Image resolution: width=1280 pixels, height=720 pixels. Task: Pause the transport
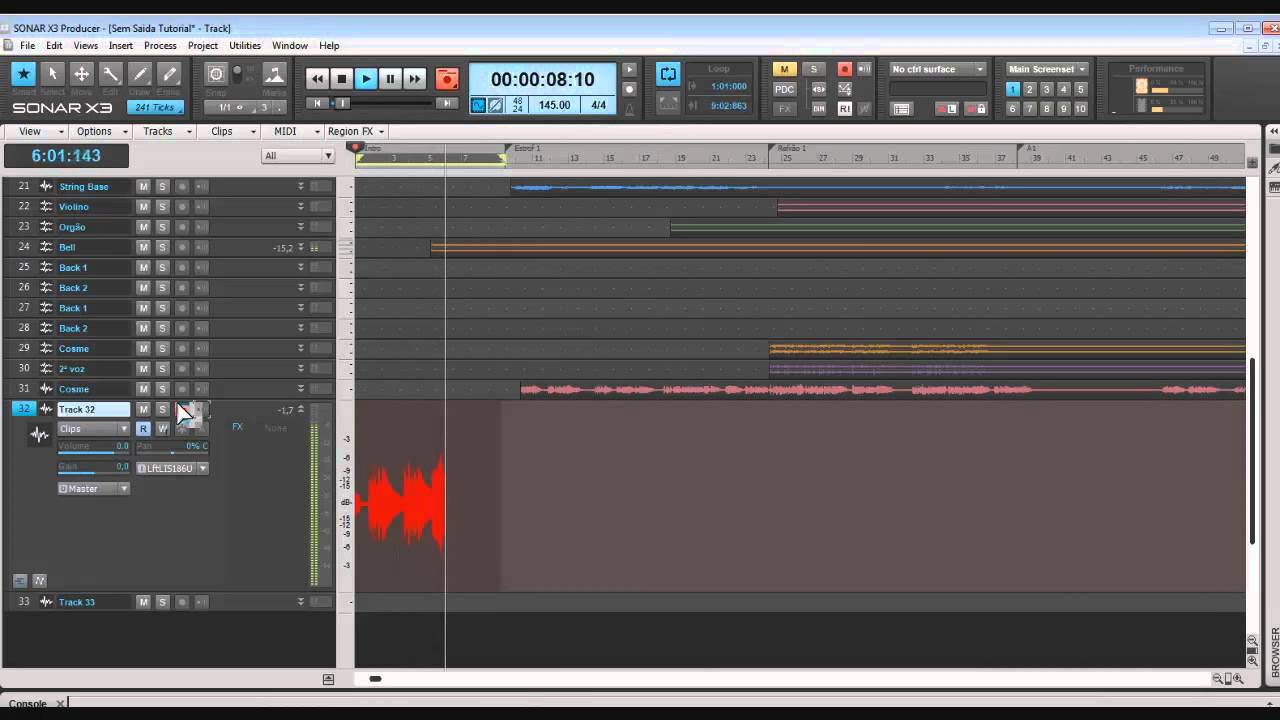[x=390, y=79]
